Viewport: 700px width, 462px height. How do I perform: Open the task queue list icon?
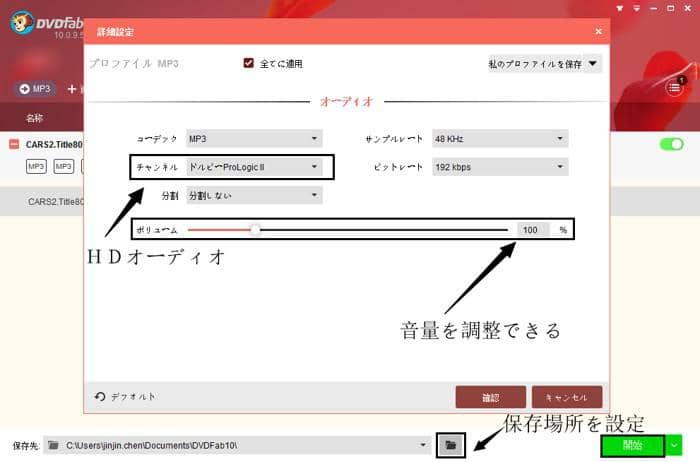675,88
